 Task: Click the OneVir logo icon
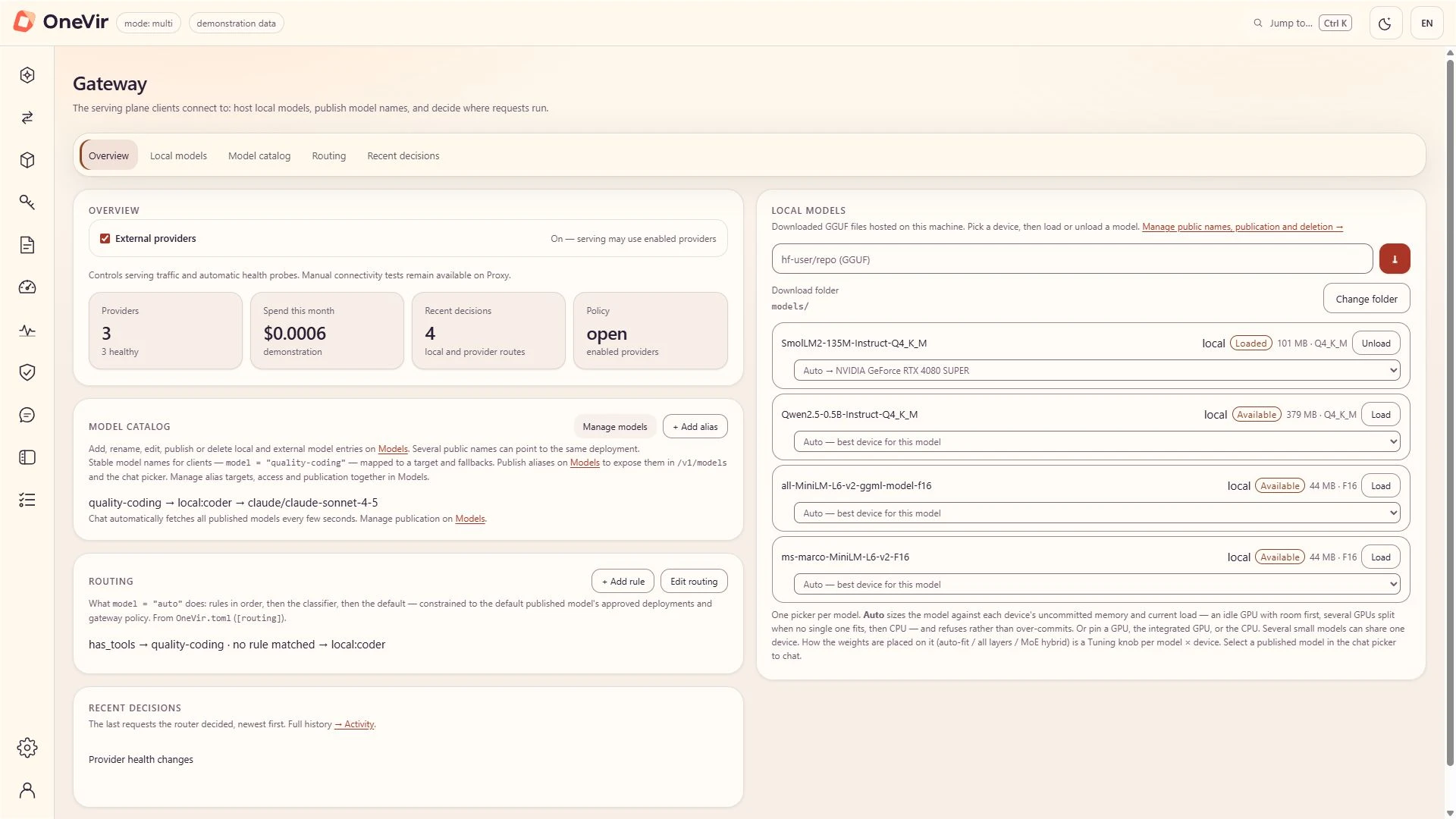pos(24,22)
